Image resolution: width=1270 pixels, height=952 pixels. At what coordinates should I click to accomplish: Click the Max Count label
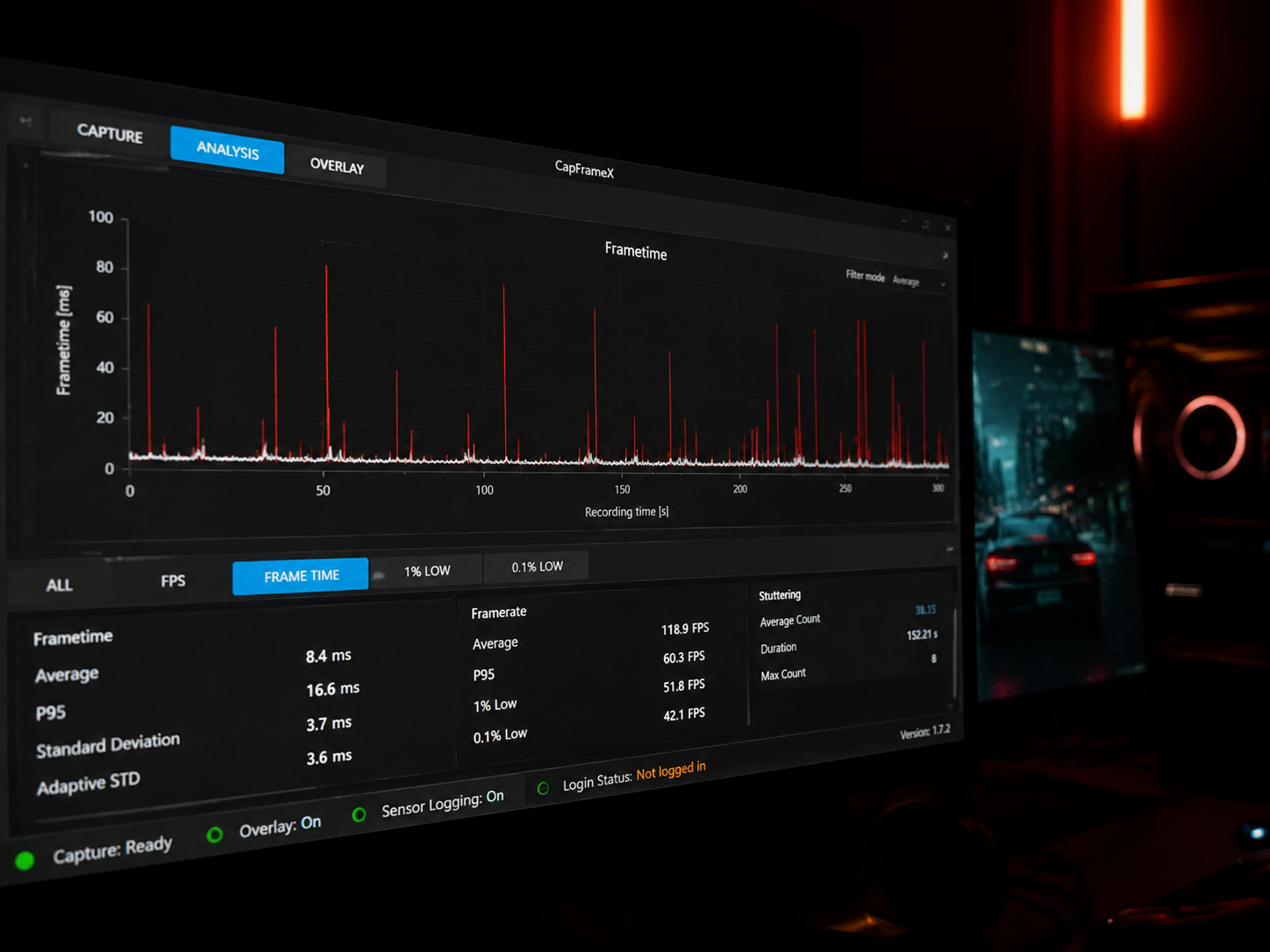pos(783,674)
